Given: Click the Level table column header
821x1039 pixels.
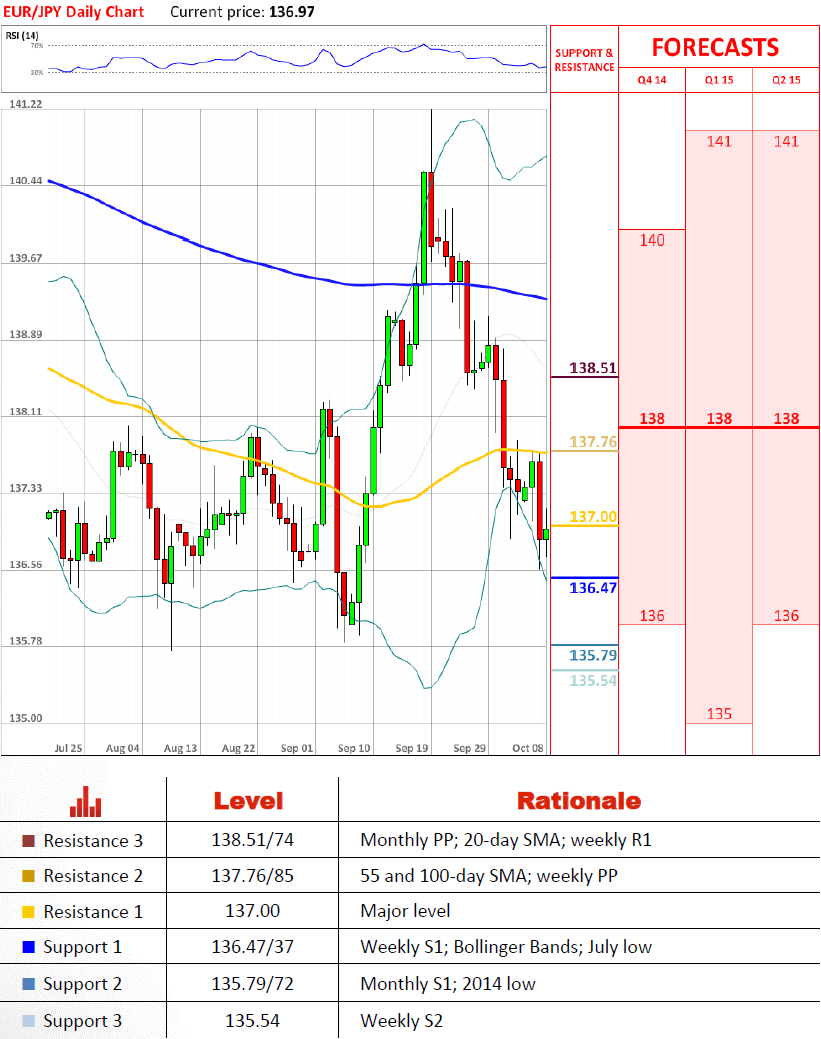Looking at the screenshot, I should [x=248, y=801].
